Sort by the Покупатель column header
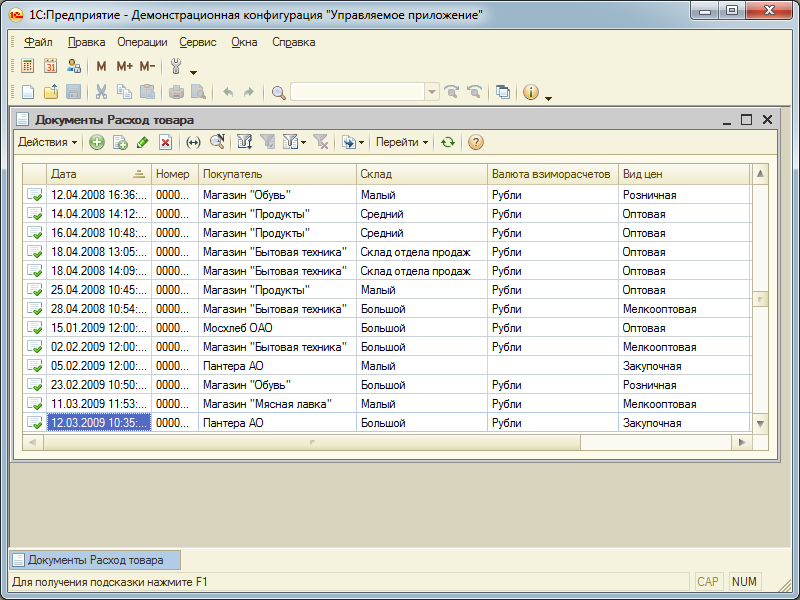The width and height of the screenshot is (800, 600). pyautogui.click(x=276, y=174)
